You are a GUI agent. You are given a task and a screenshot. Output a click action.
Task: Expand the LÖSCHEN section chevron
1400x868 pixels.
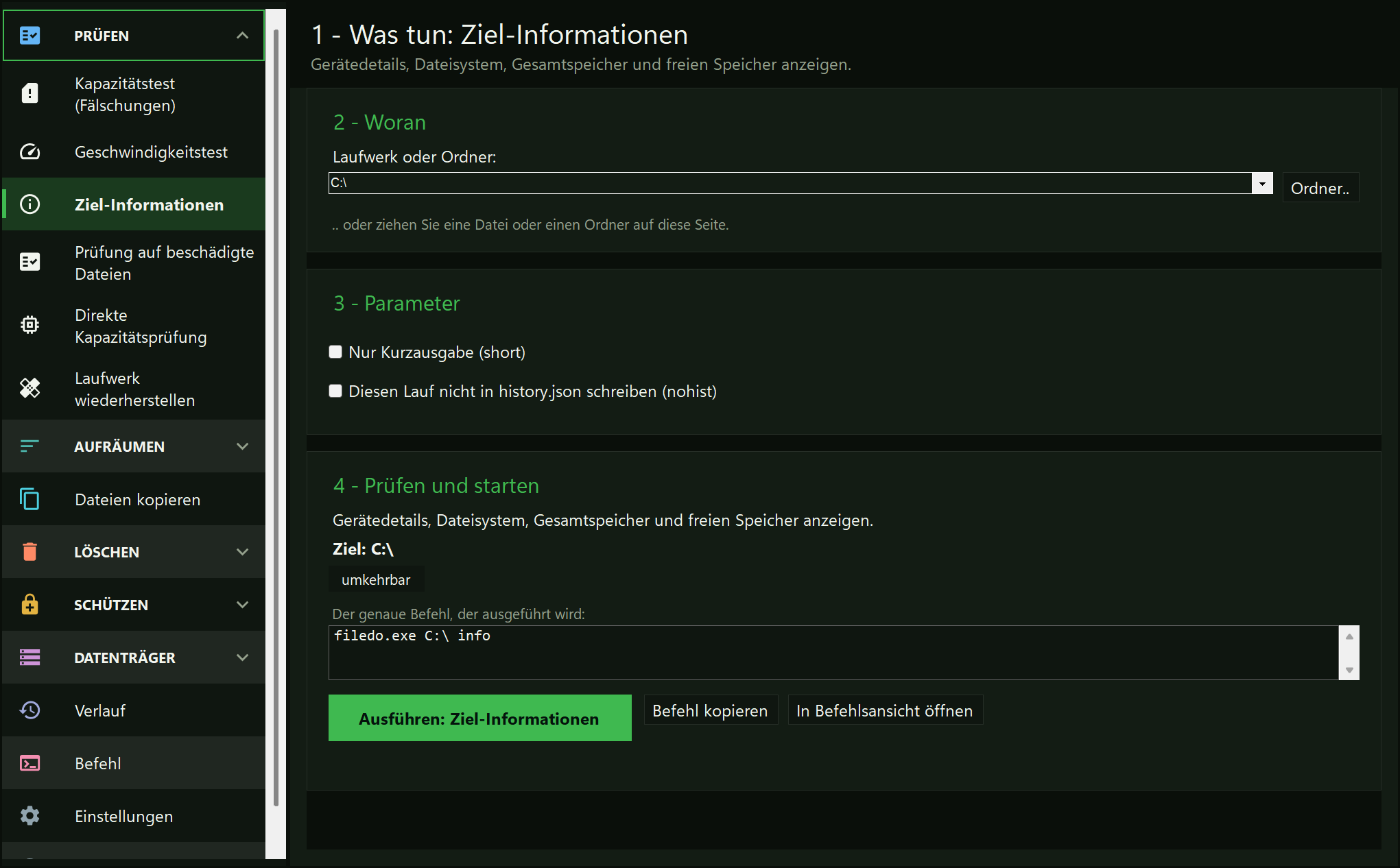pyautogui.click(x=242, y=552)
